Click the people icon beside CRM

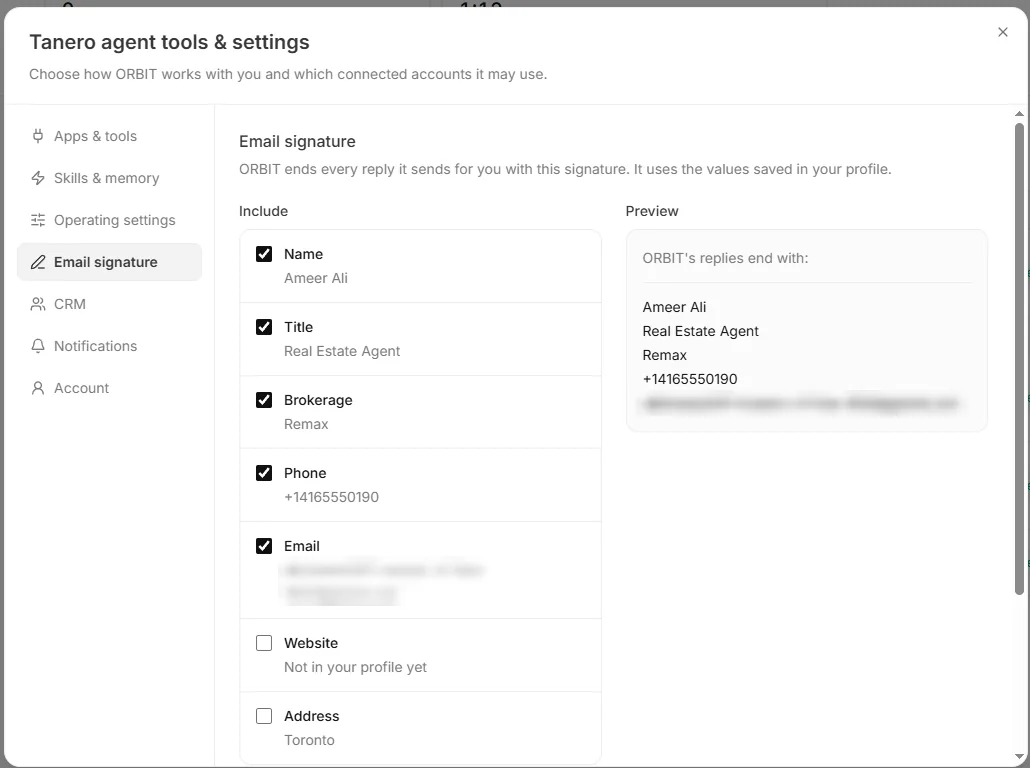tap(38, 304)
